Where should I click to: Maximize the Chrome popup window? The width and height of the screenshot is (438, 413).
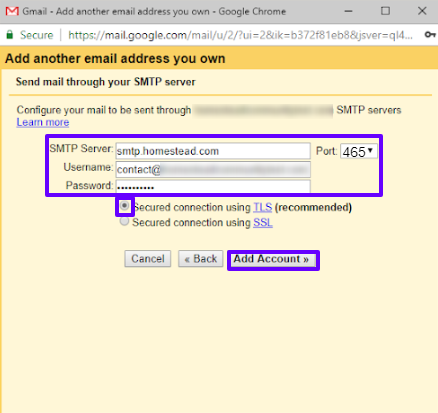385,11
